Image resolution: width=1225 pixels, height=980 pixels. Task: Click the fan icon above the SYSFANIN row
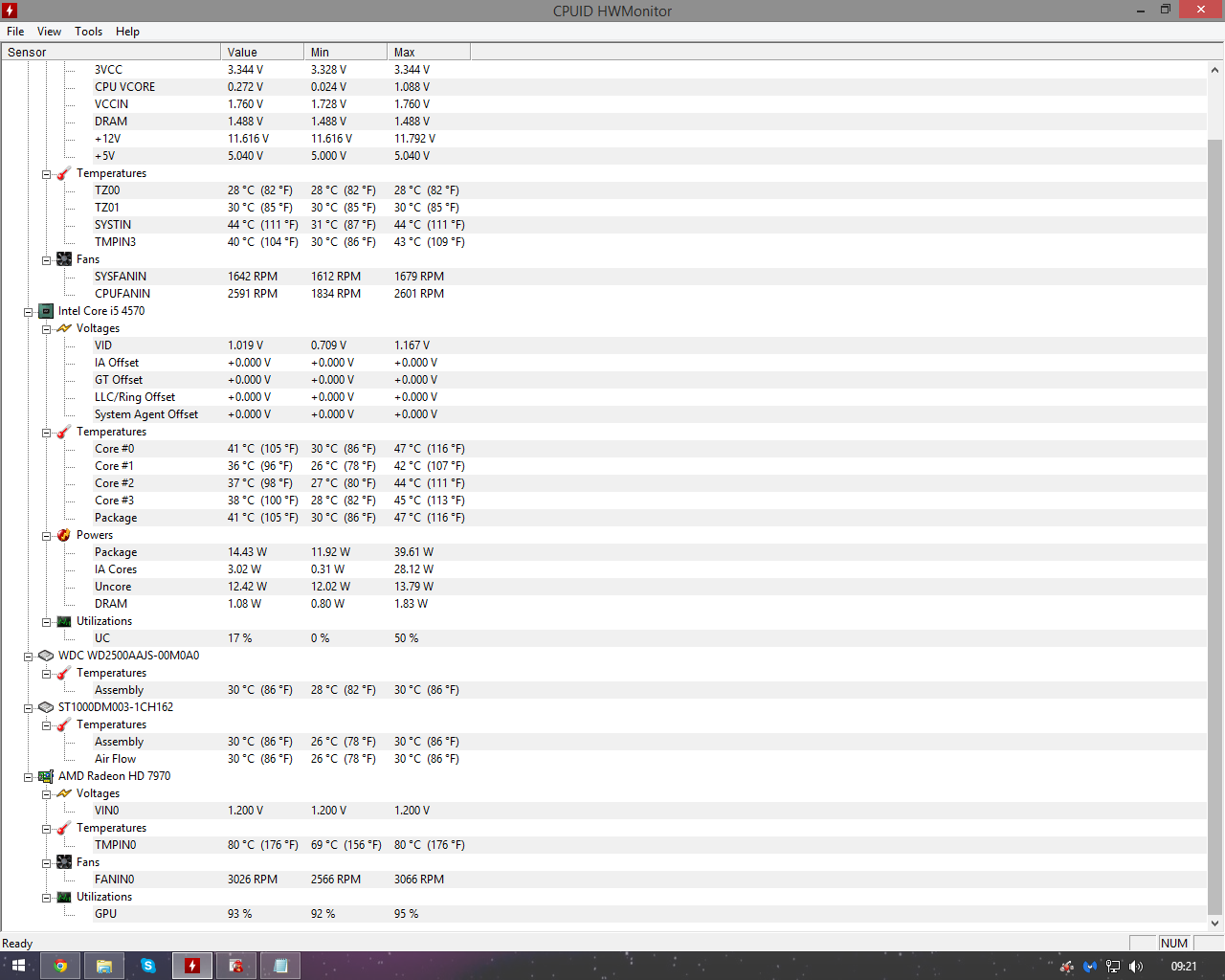coord(64,259)
